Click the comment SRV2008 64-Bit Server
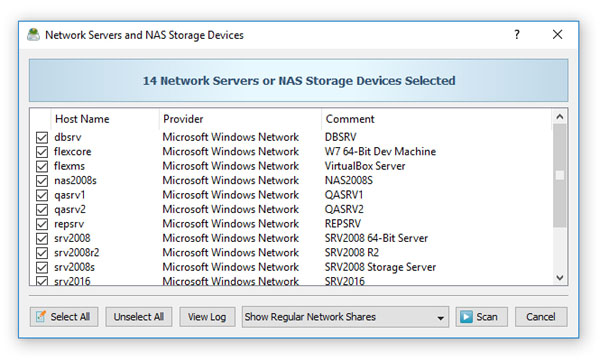The image size is (600, 361). coord(377,238)
